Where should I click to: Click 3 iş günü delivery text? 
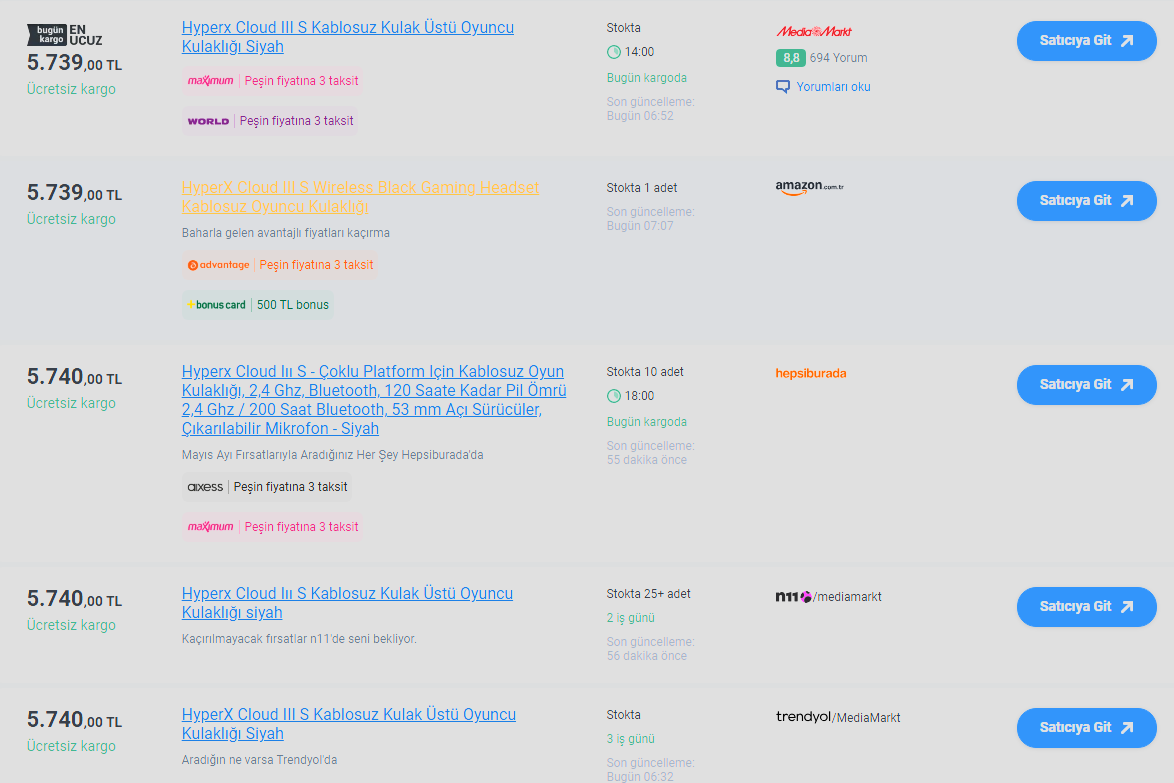tap(630, 739)
